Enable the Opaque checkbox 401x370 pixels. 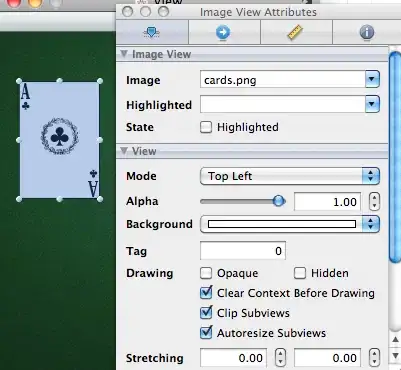pyautogui.click(x=206, y=273)
